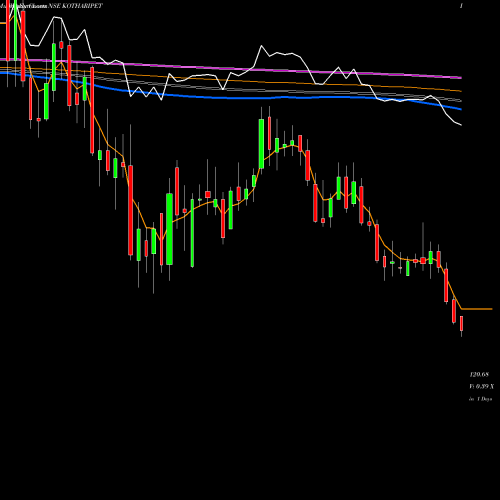Viewport: 500px width, 500px height.
Task: Click the NSE KOTHARIPET chart title
Action: [x=75, y=6]
